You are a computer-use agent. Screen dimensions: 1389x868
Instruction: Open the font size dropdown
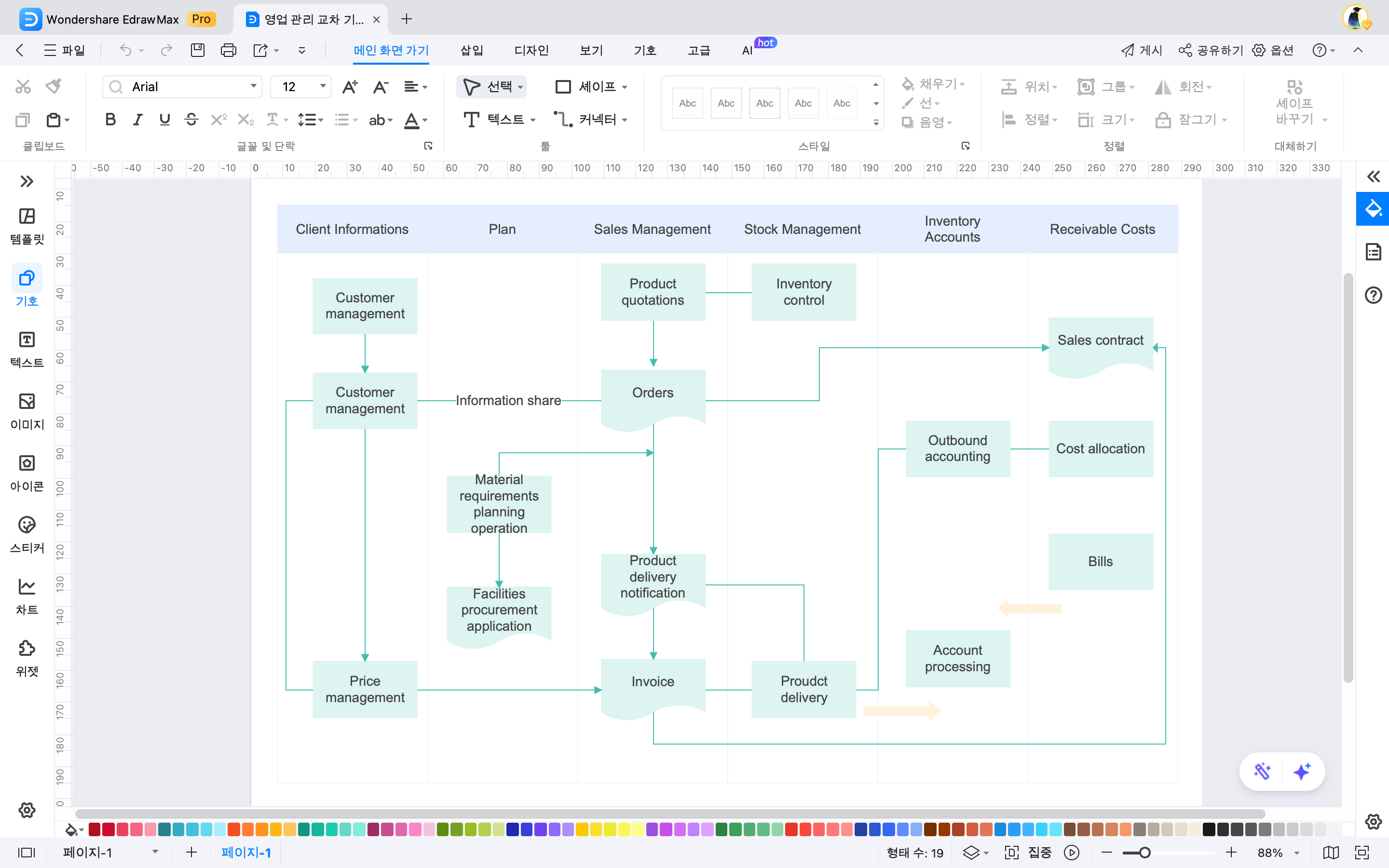pyautogui.click(x=323, y=86)
